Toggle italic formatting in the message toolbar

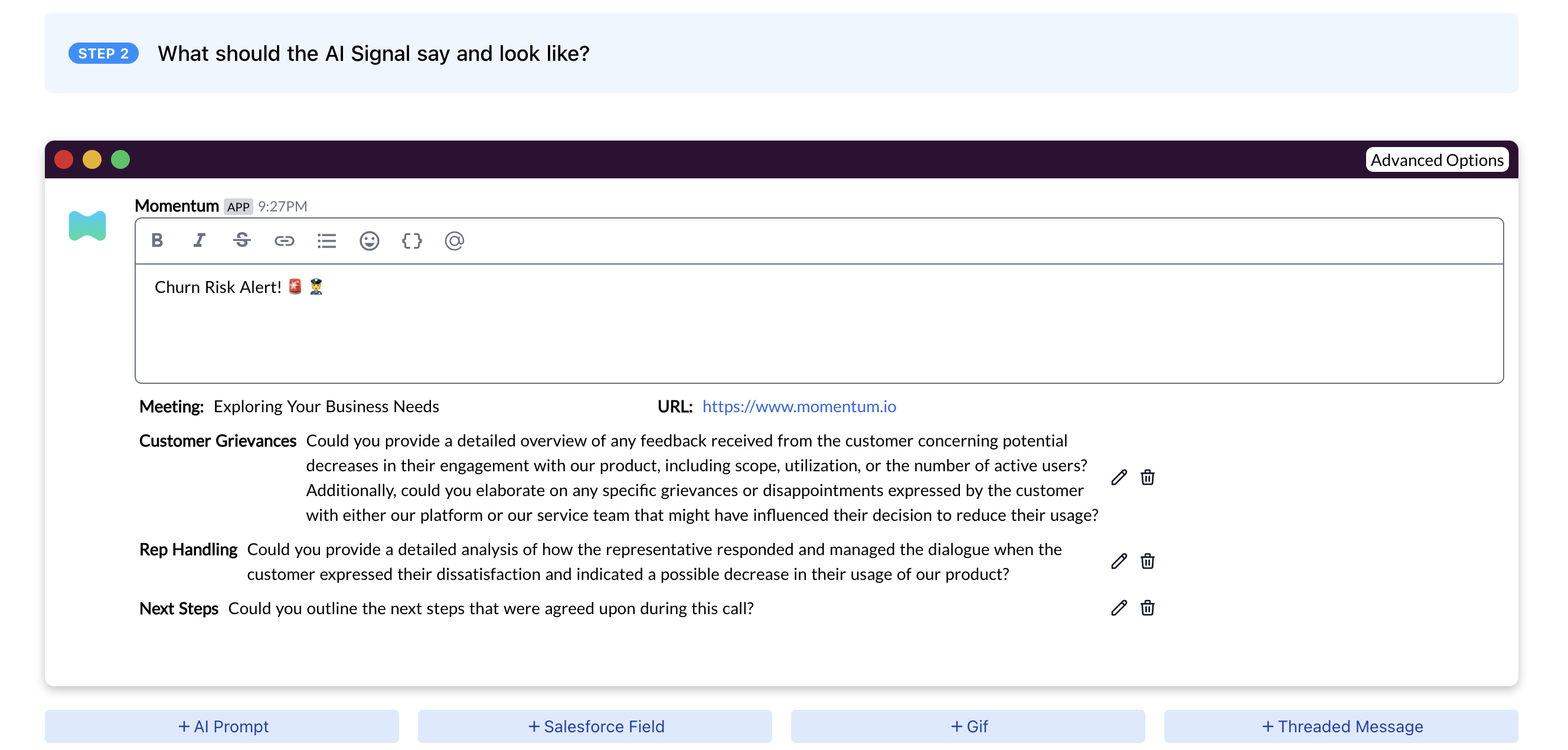(x=199, y=241)
